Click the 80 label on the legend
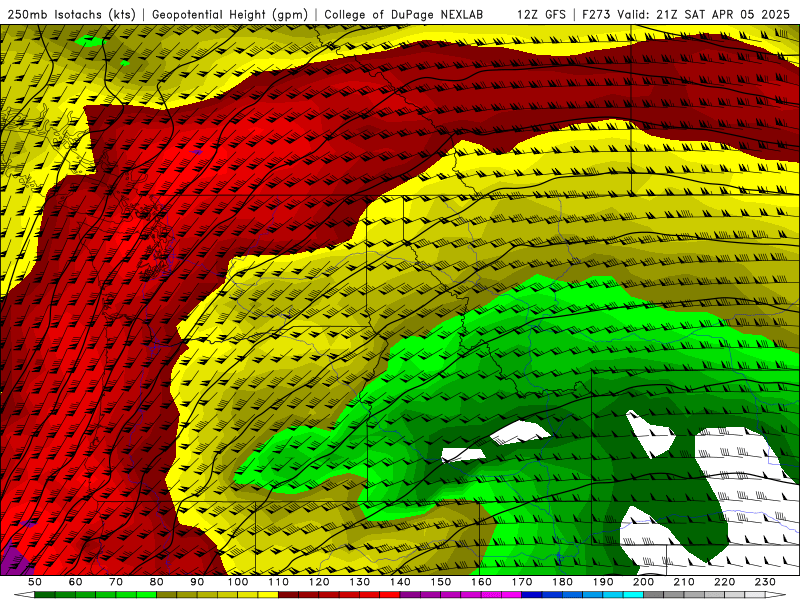800x600 pixels. click(x=156, y=582)
